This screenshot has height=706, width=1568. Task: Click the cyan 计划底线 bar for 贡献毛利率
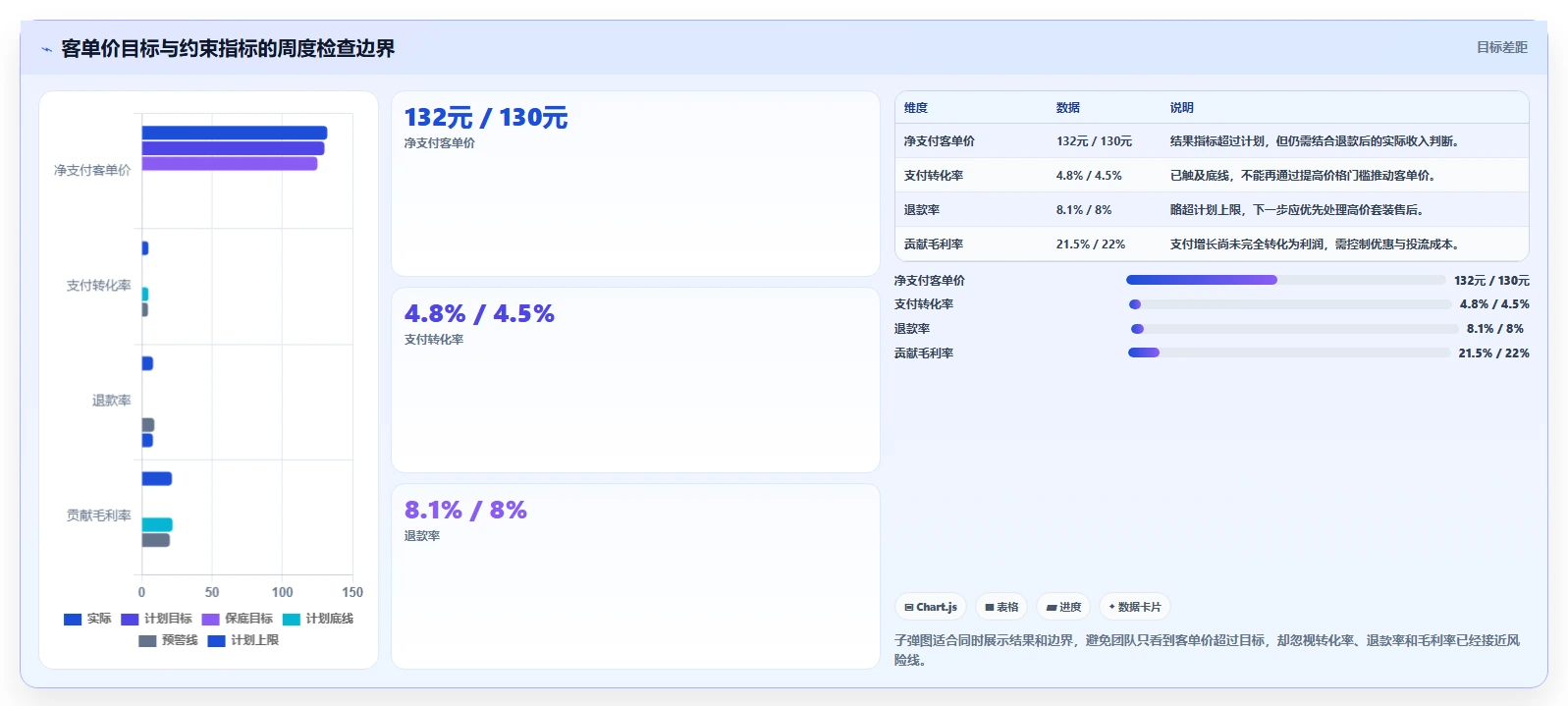[x=157, y=524]
